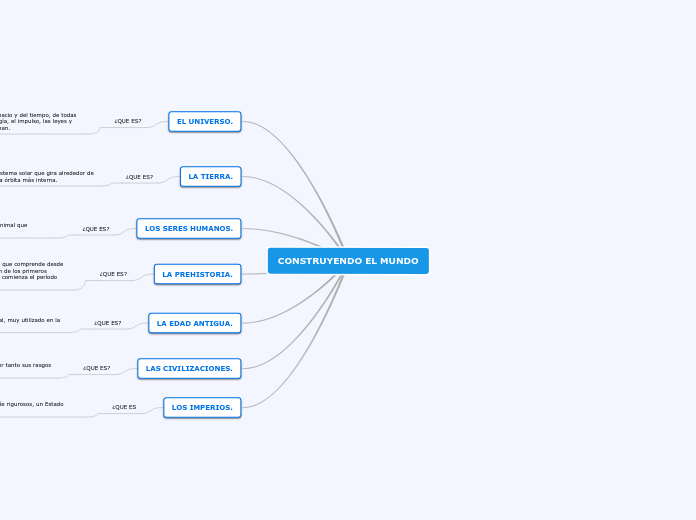Select ¿QUE ES? beside LA TIERRA.
696x520 pixels.
pos(139,177)
